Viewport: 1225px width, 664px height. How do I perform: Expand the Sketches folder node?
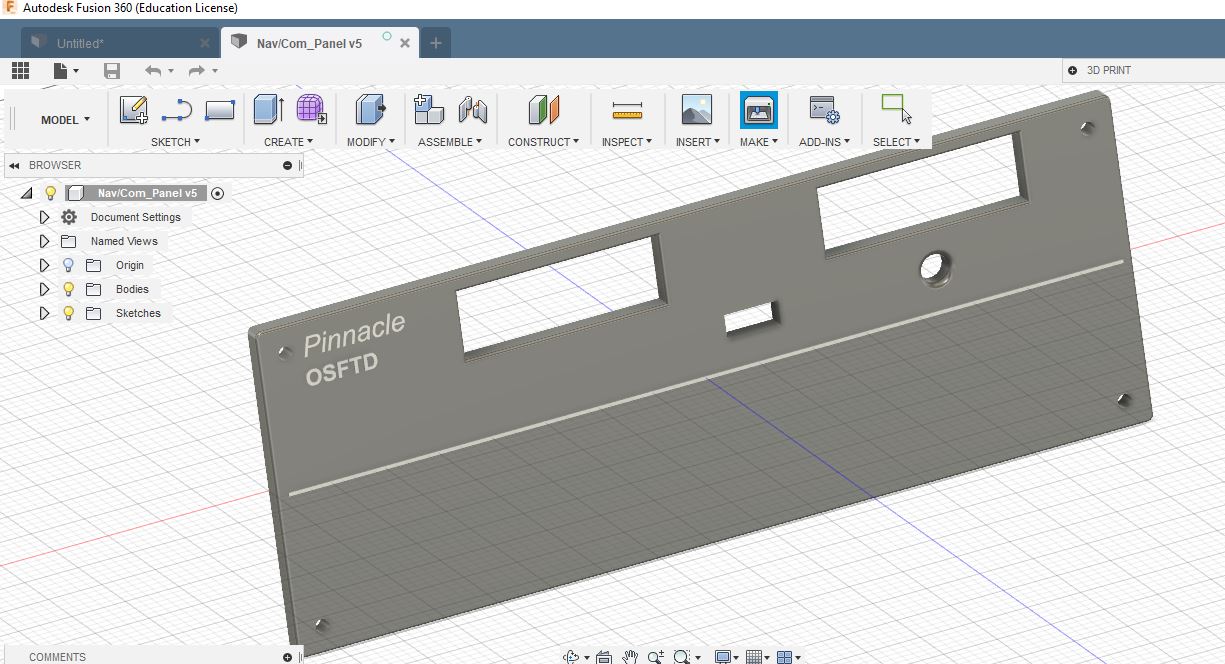(x=44, y=313)
